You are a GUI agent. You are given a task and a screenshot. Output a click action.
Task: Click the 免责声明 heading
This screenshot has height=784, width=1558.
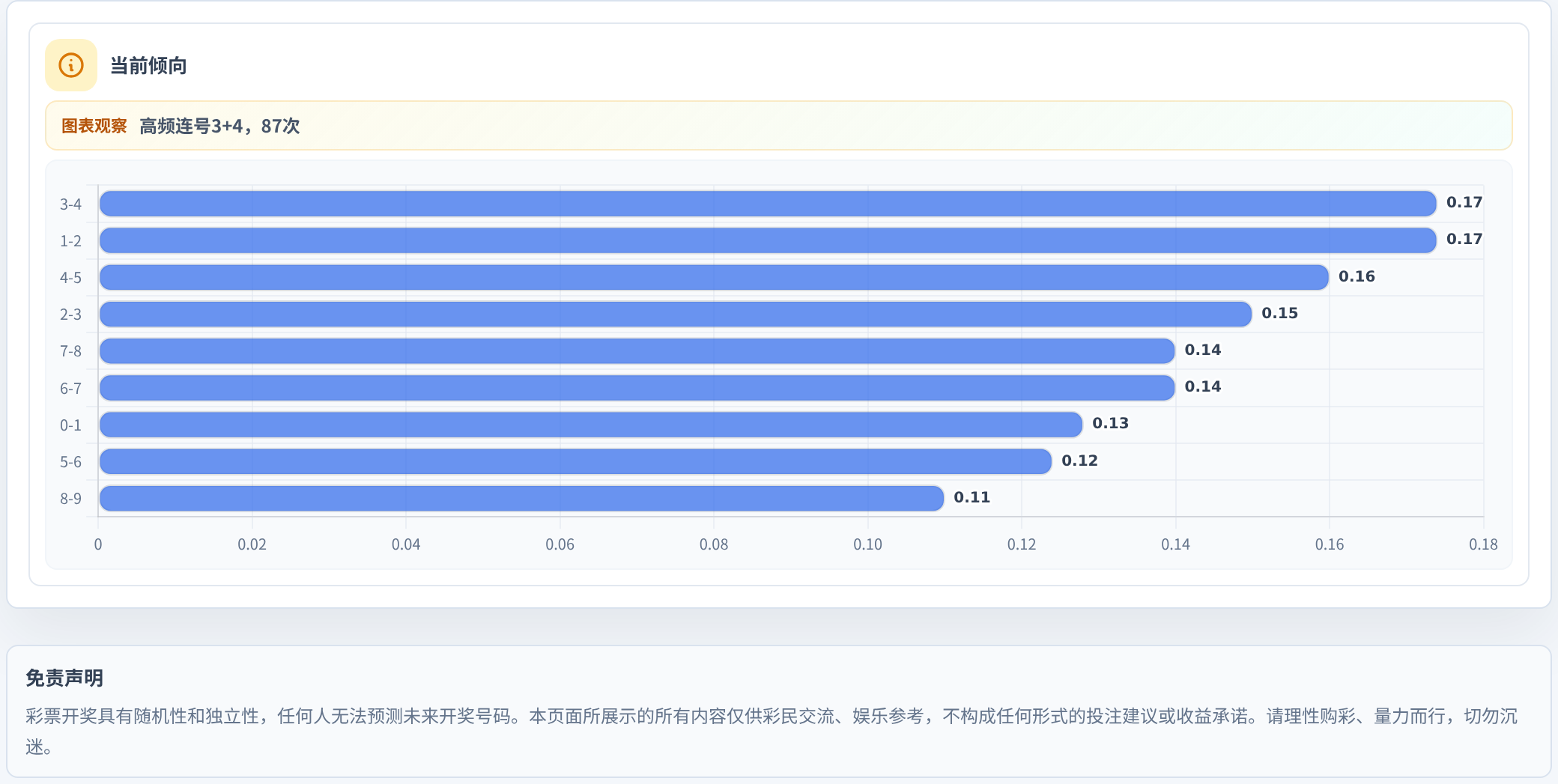64,678
